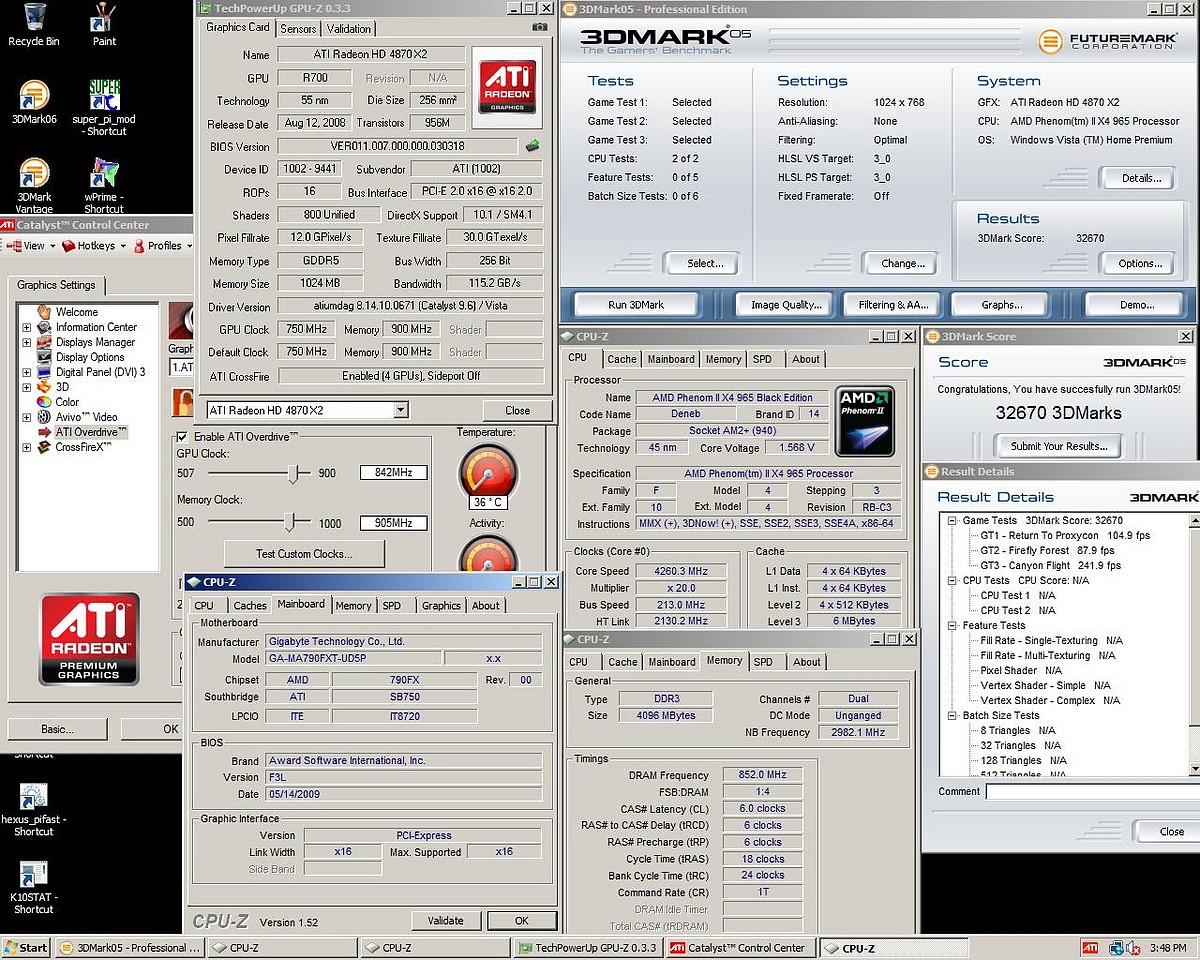This screenshot has width=1200, height=960.
Task: Open the Graphics Card tab in GPU-Z
Action: 238,28
